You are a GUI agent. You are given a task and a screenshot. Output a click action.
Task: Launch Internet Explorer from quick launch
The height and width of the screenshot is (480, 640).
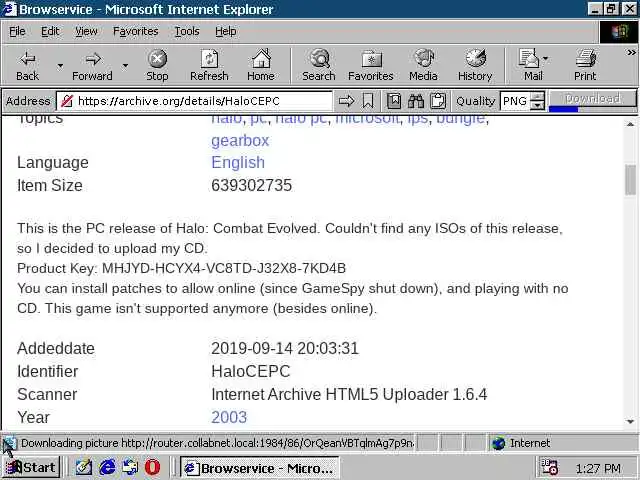[x=107, y=467]
